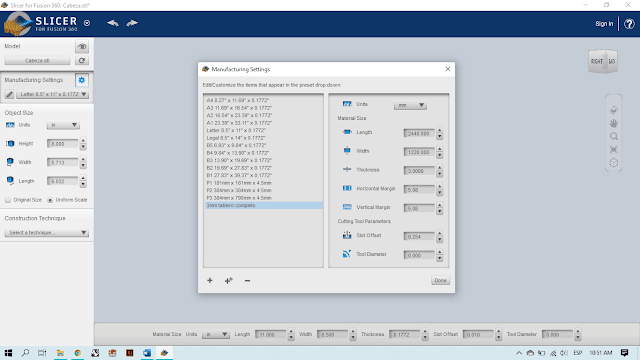The image size is (640, 360).
Task: Click Object Size Width input field
Action: [62, 162]
